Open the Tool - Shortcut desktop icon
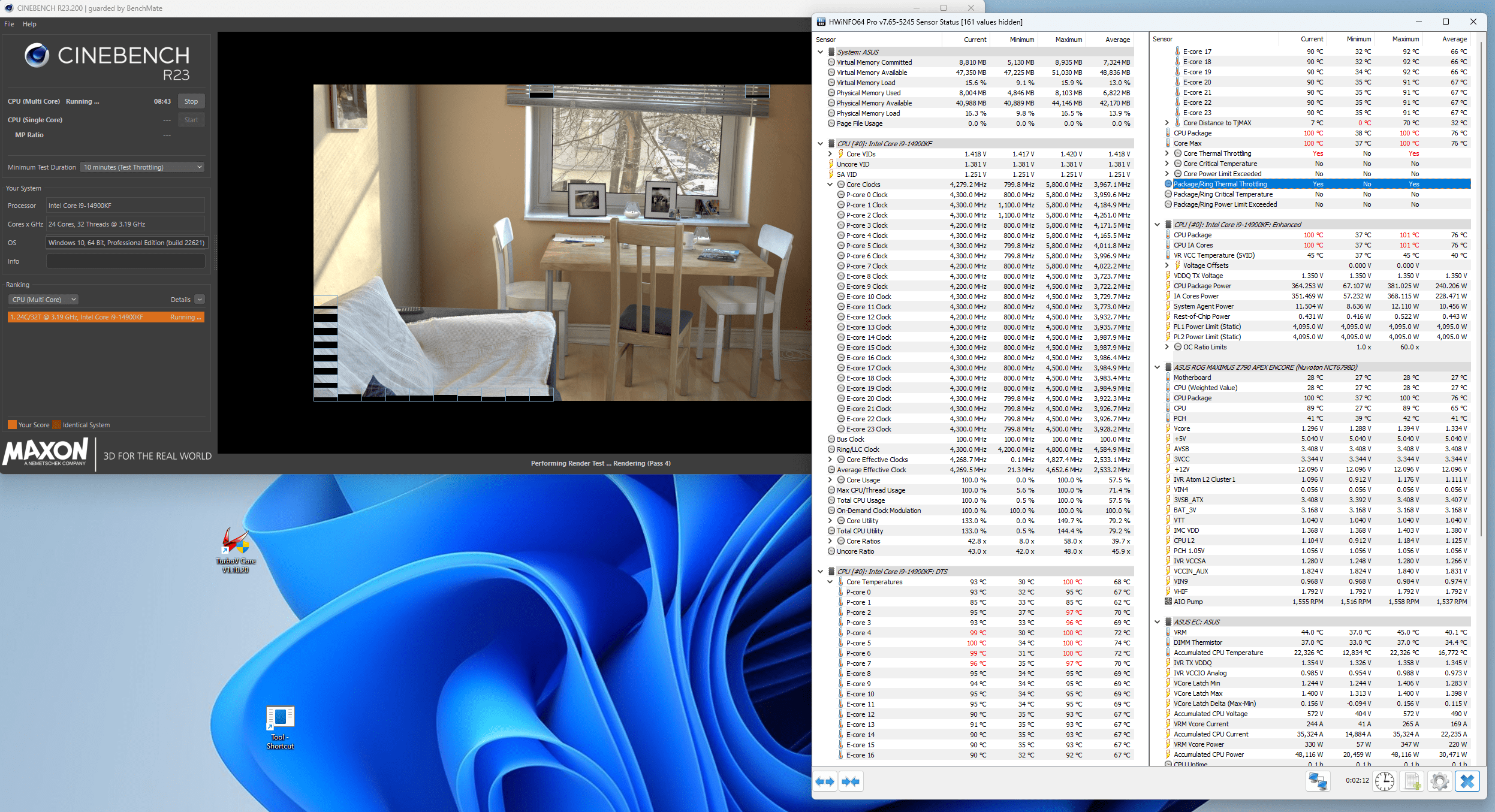Screen dimensions: 1495x812 click(x=280, y=728)
